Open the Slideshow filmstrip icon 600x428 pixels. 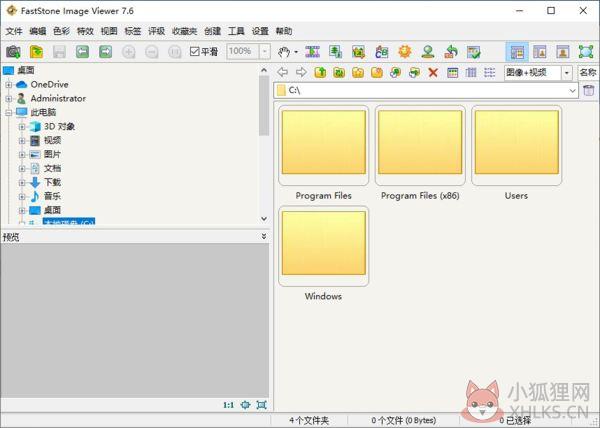[x=312, y=52]
